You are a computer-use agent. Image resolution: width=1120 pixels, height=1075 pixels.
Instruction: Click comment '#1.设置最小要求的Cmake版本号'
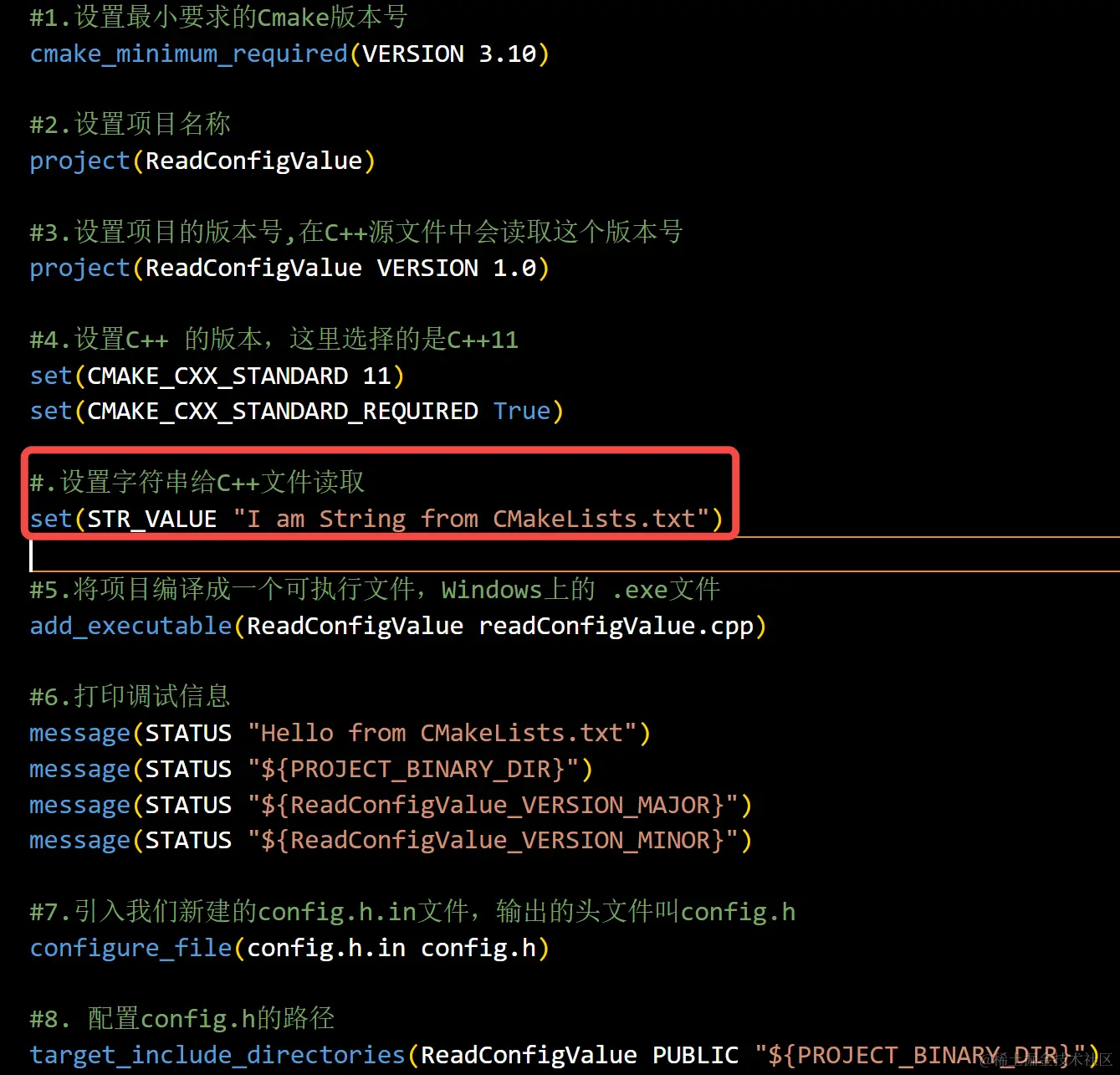coord(218,17)
